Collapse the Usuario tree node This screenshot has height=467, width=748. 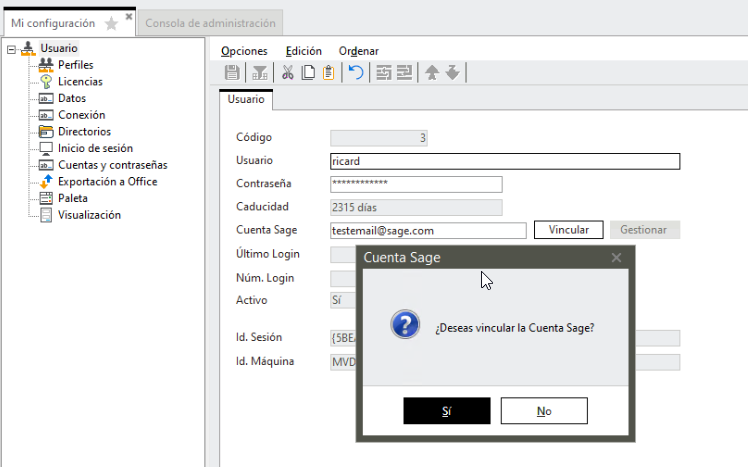(x=11, y=49)
